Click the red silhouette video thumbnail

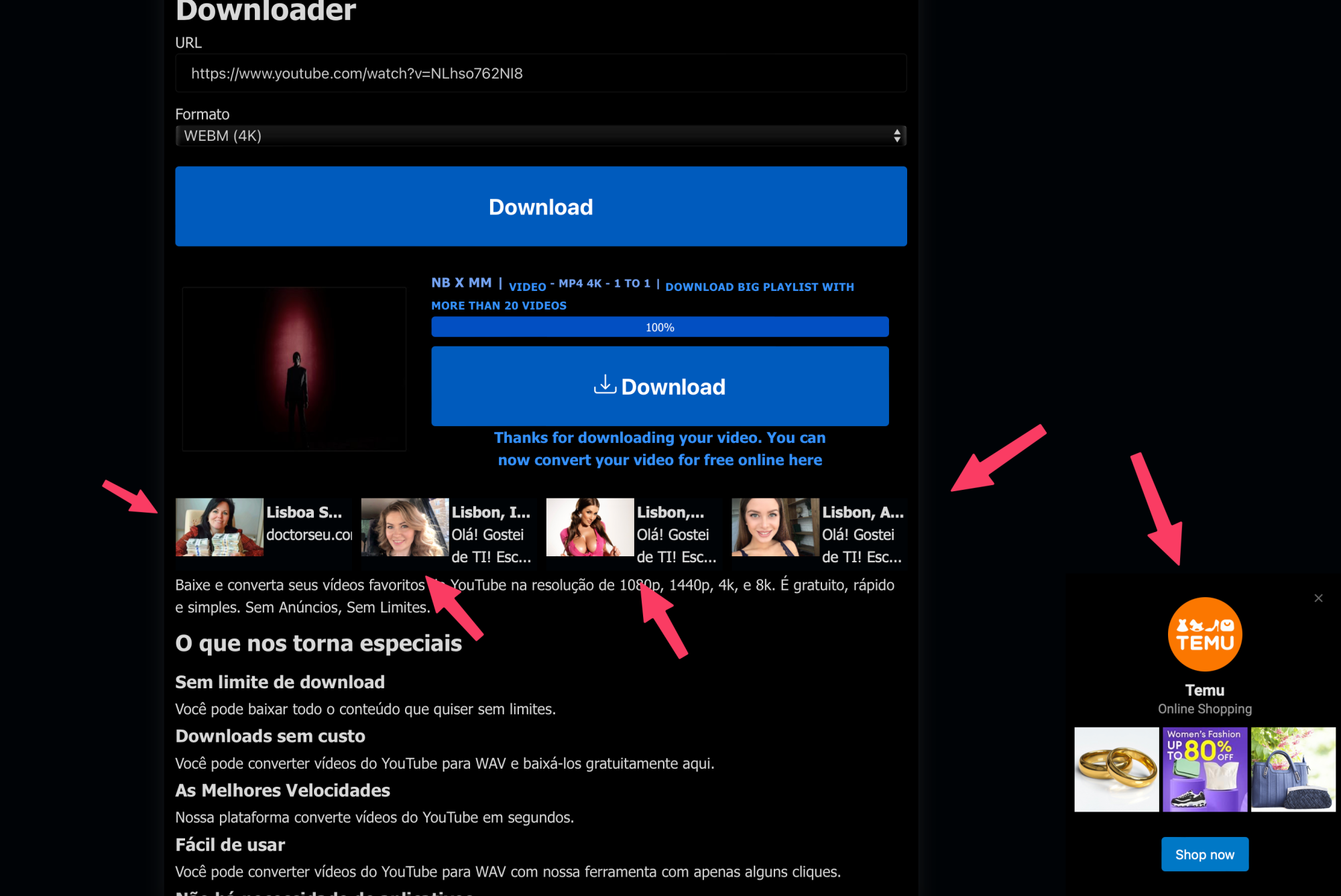(x=294, y=369)
